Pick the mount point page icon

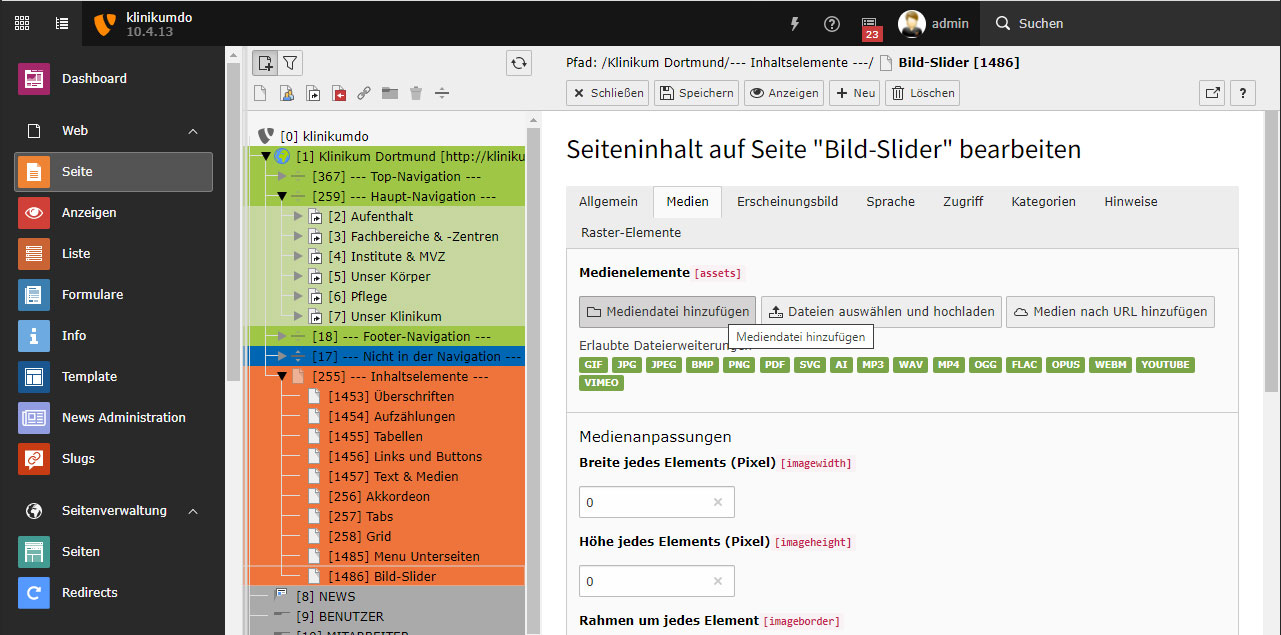tap(339, 93)
